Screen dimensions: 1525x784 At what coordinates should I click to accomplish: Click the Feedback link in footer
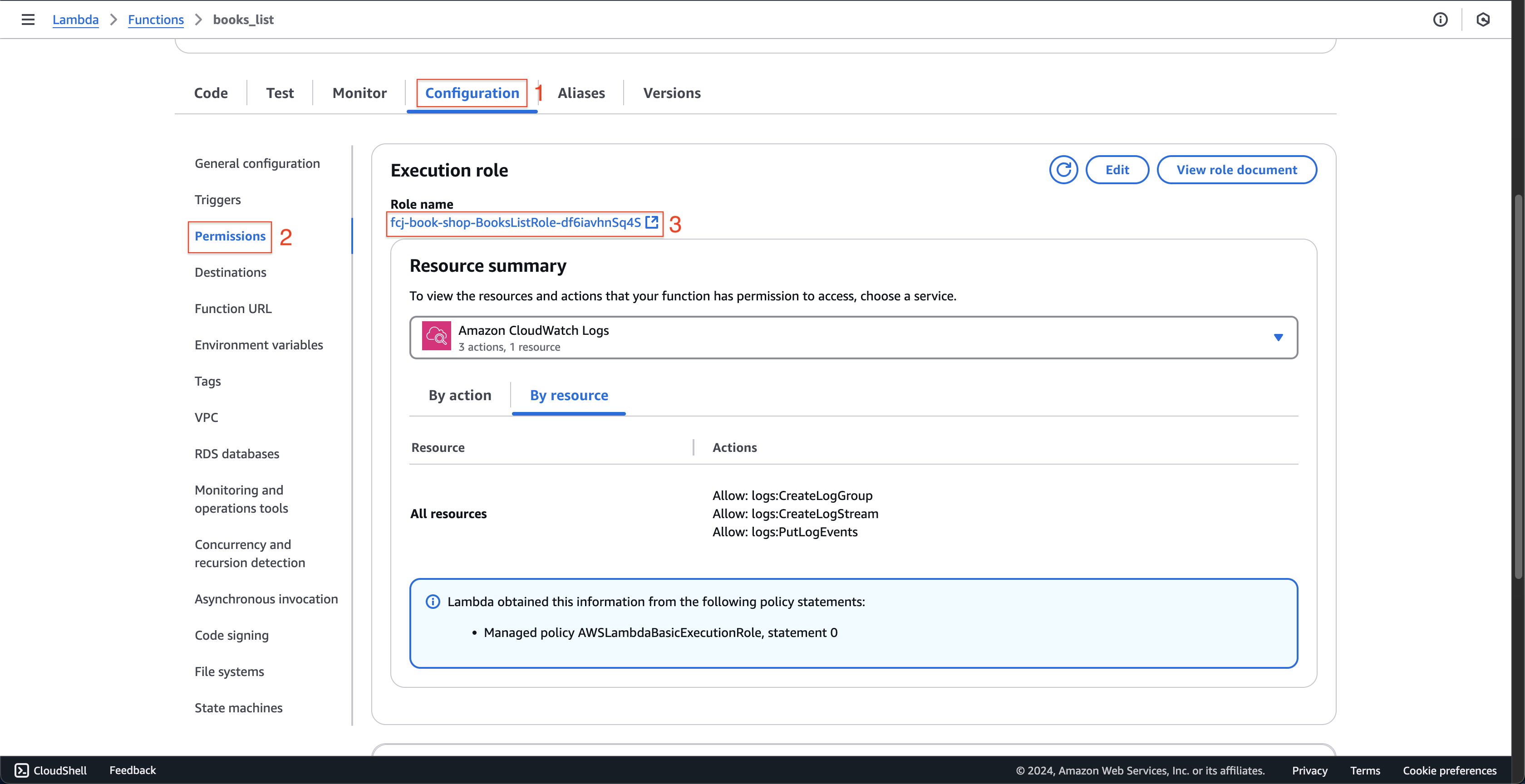(133, 770)
